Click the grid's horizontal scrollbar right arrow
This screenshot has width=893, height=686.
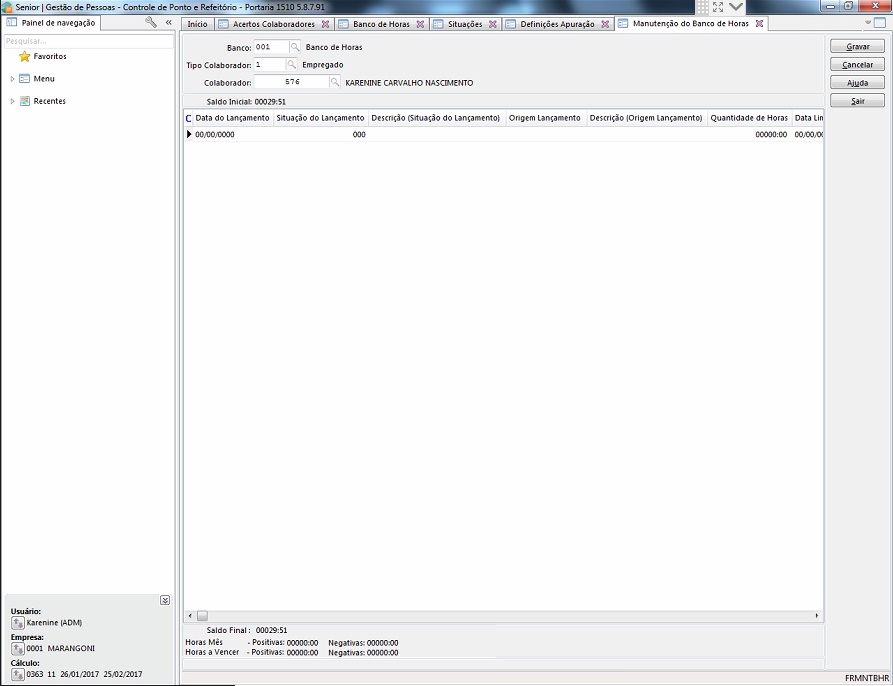(817, 616)
